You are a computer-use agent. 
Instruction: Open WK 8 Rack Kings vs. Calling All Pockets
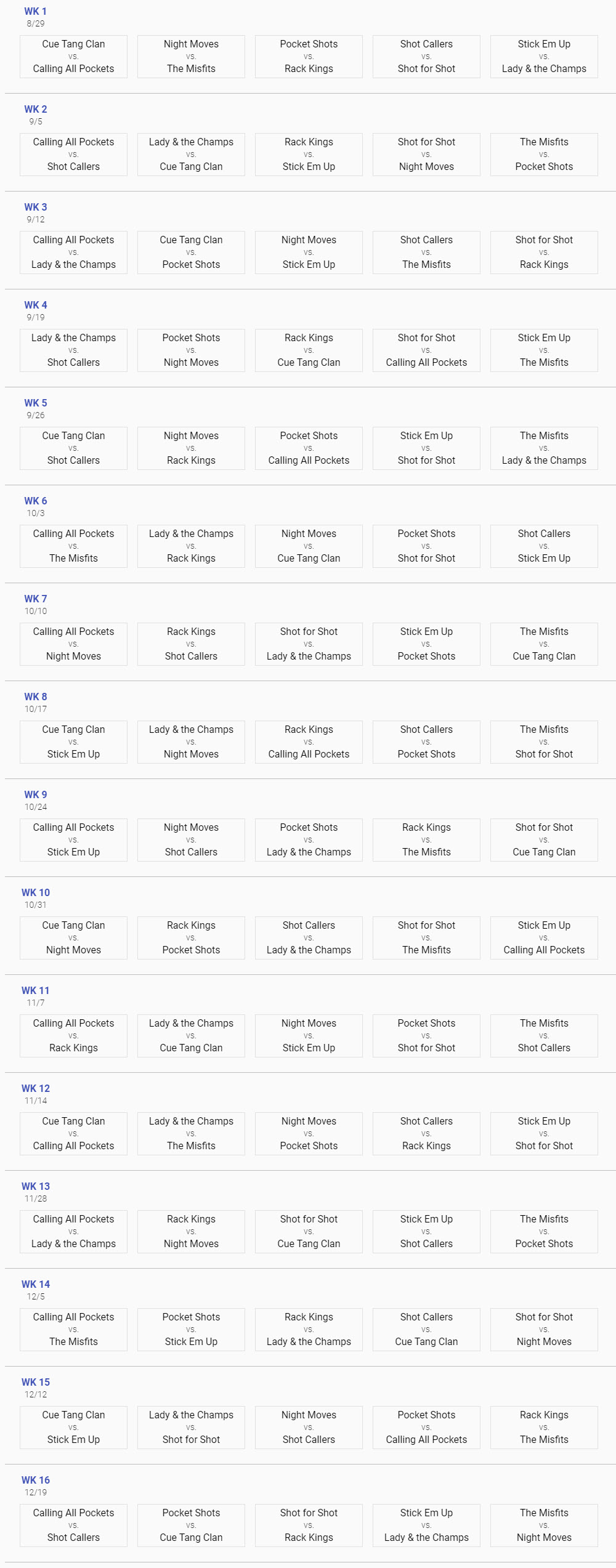[x=309, y=742]
